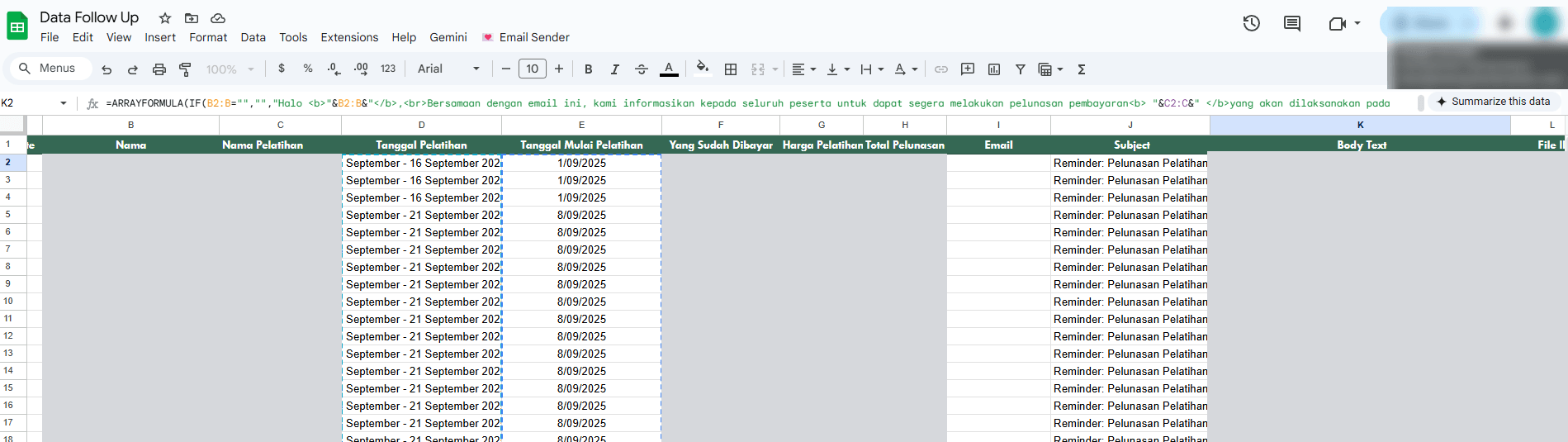Screen dimensions: 1568x442
Task: Select row 10 header
Action: 8,301
